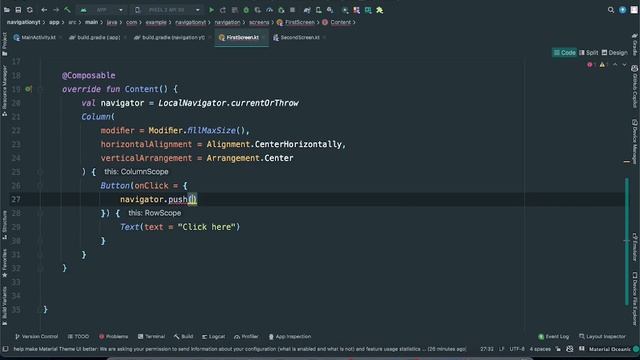Open the Logcat tool window

(x=213, y=337)
